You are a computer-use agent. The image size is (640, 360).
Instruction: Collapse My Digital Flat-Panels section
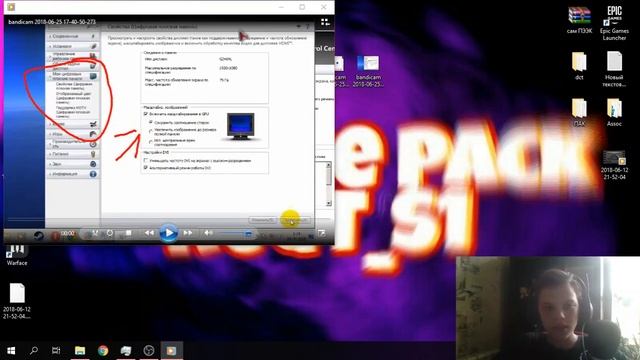[x=73, y=76]
